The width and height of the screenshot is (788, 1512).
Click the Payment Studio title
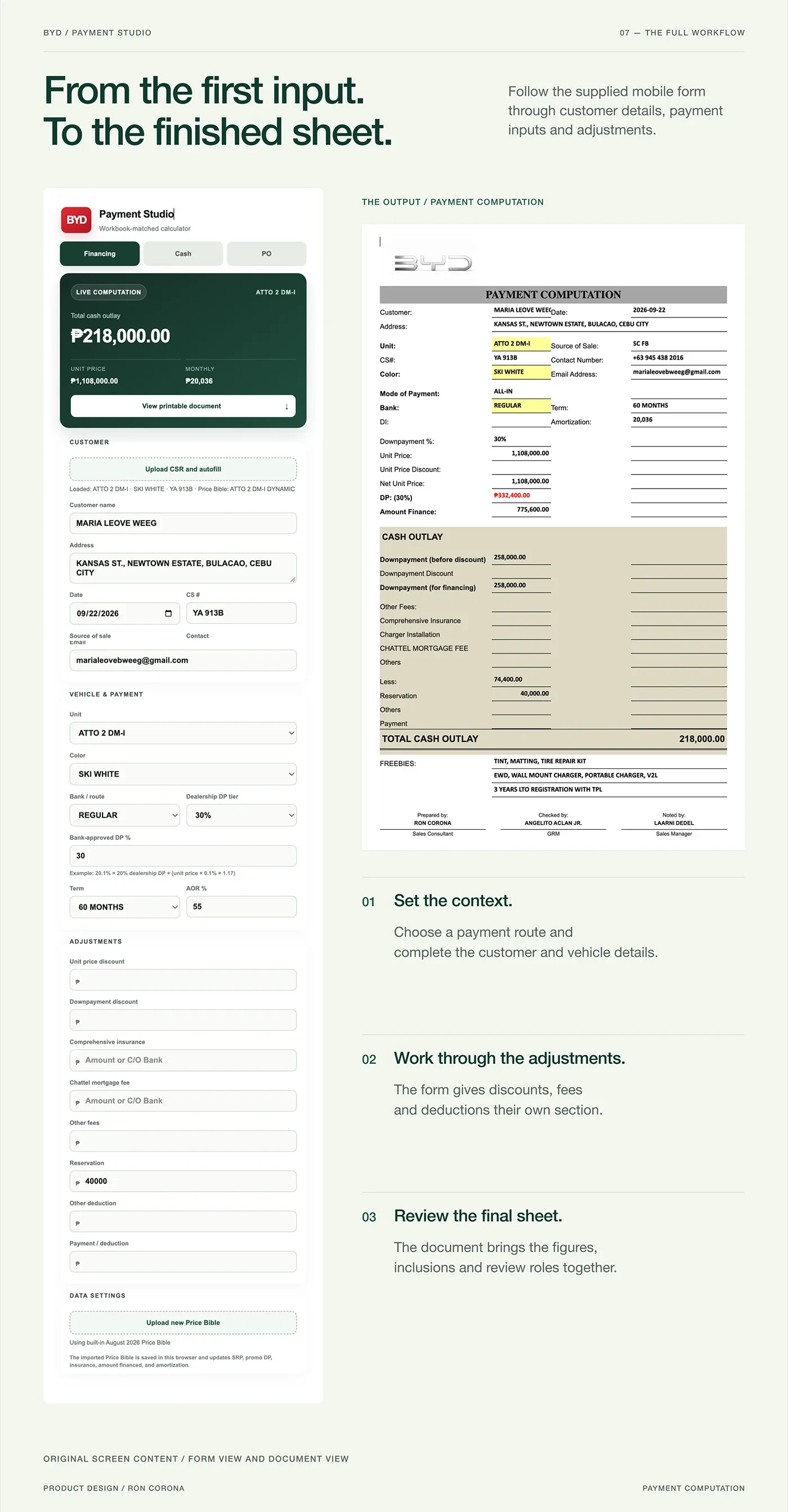136,214
